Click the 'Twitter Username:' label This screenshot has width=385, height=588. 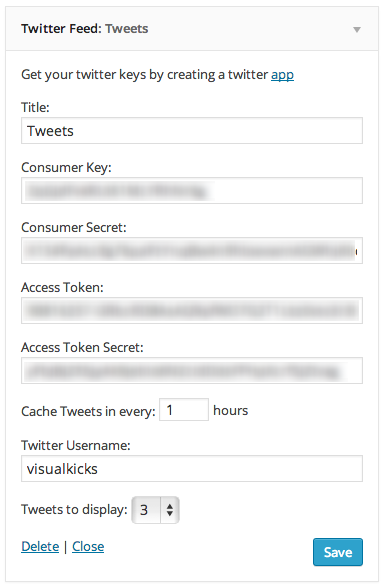click(x=76, y=445)
